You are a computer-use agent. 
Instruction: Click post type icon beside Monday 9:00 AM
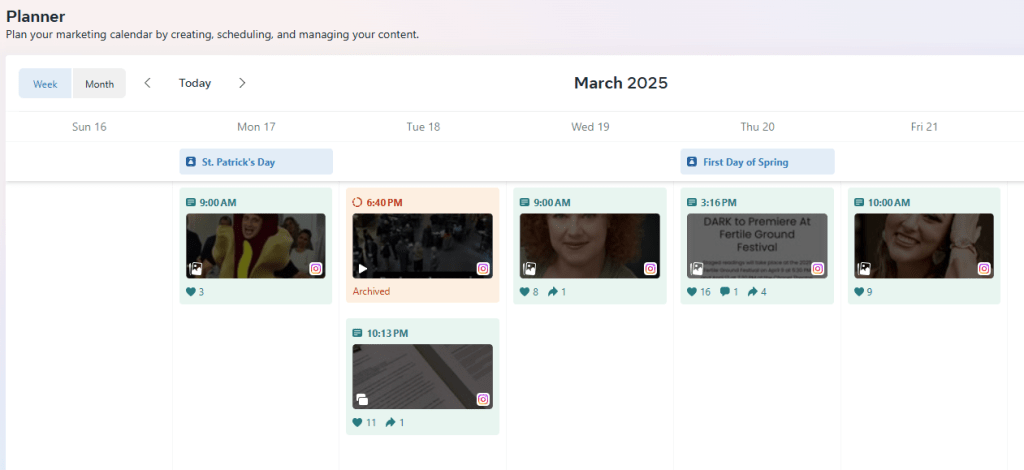(191, 202)
